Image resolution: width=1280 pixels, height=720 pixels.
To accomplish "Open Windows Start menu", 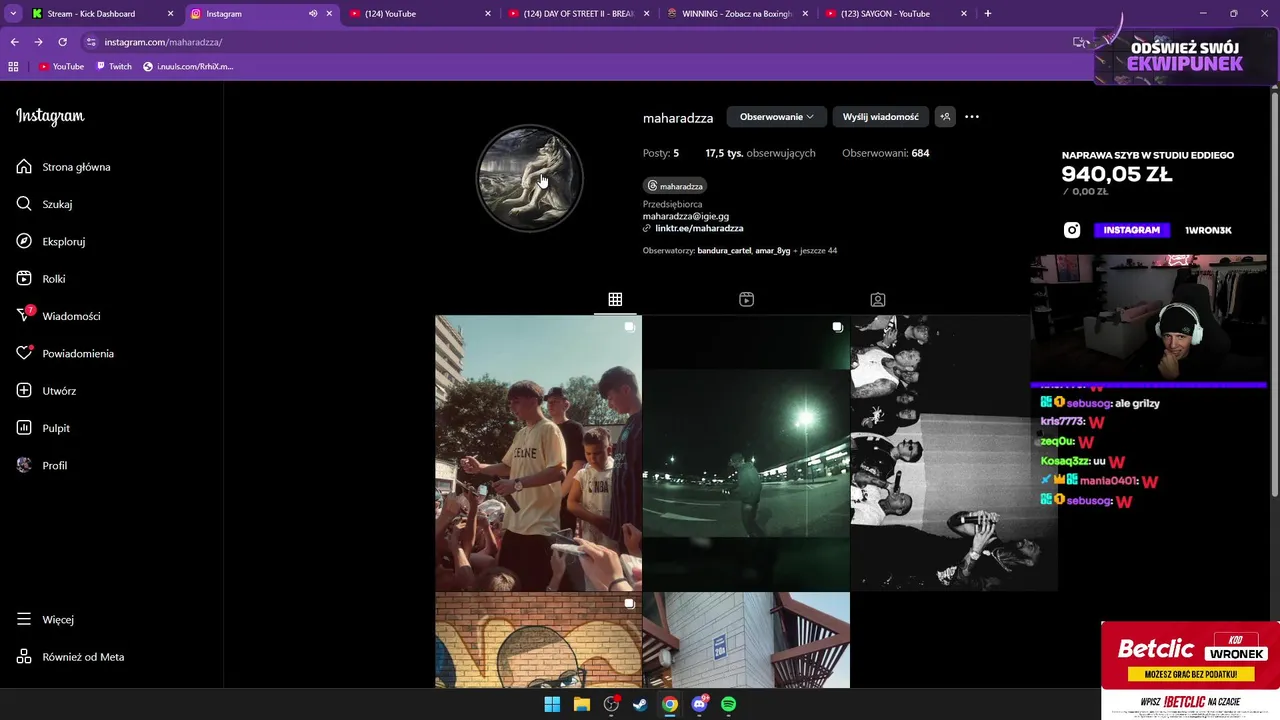I will click(x=552, y=704).
